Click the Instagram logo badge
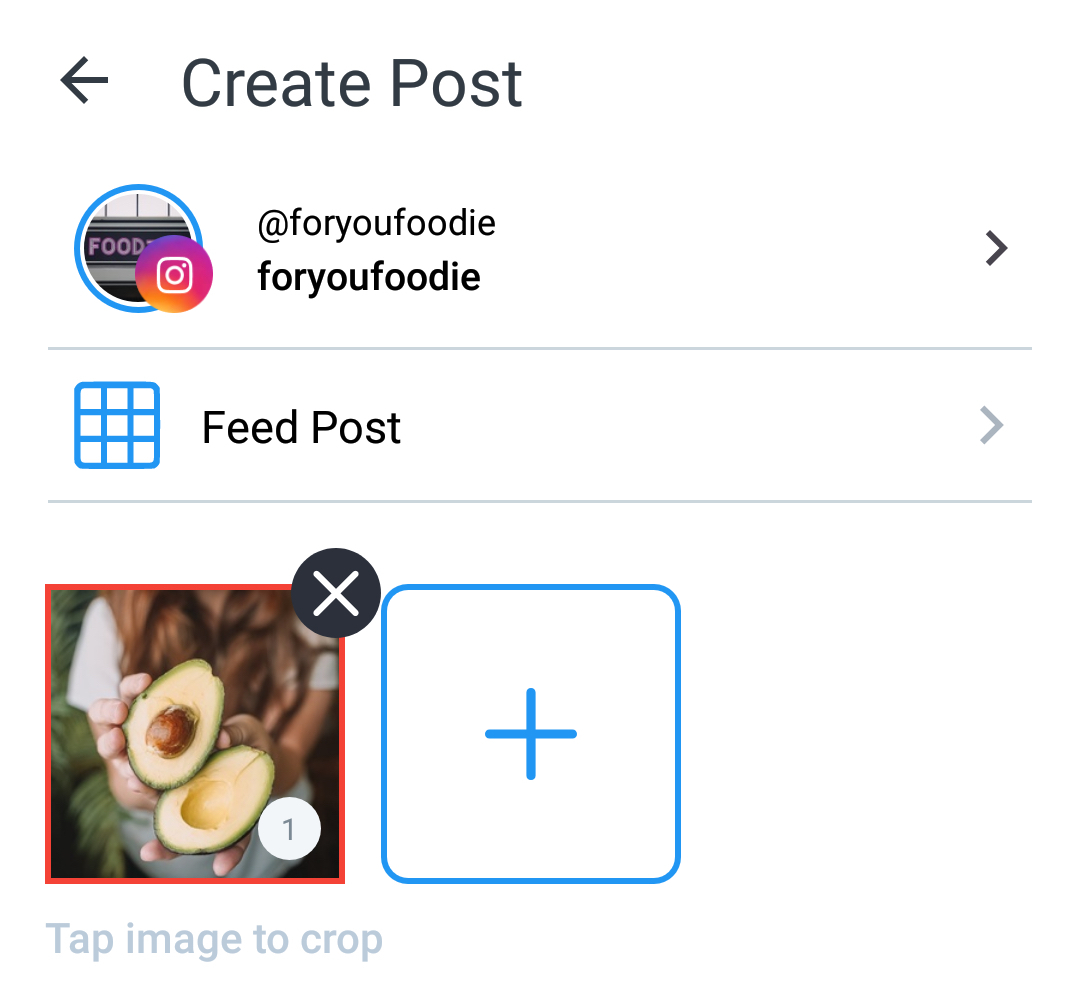Screen dimensions: 1080x989 point(174,274)
